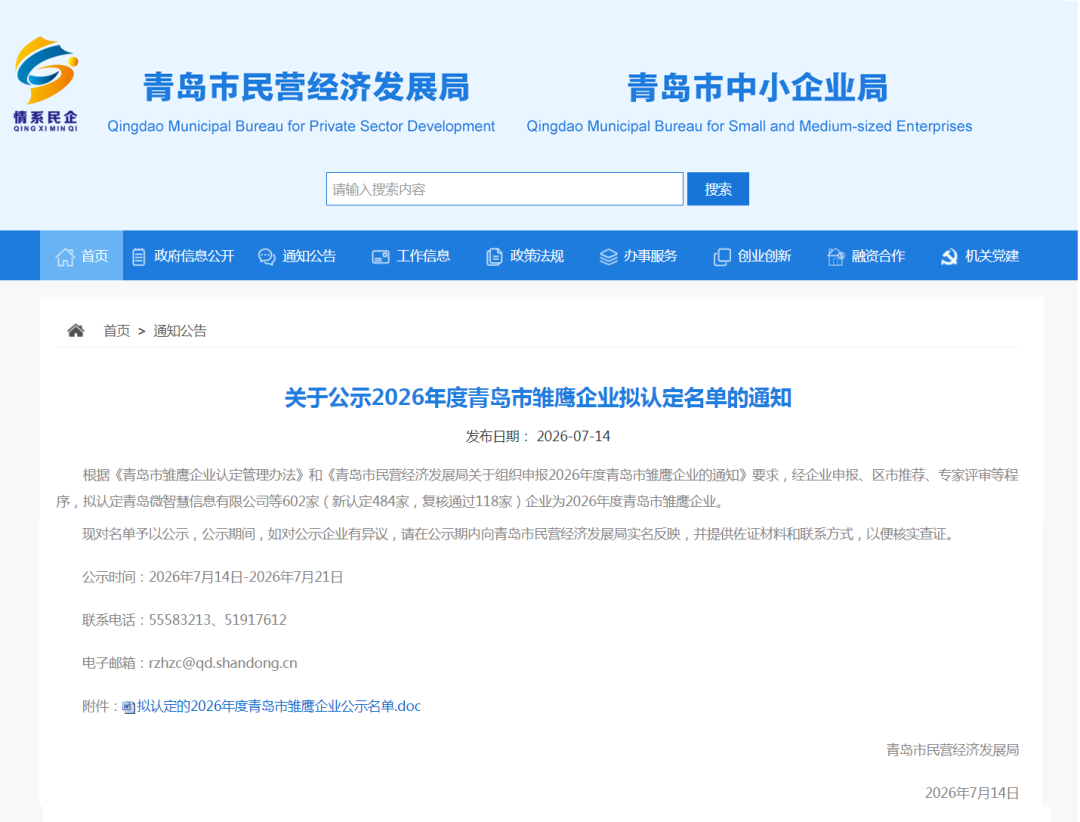The image size is (1080, 822).
Task: Click the 搜索 search button
Action: click(718, 189)
